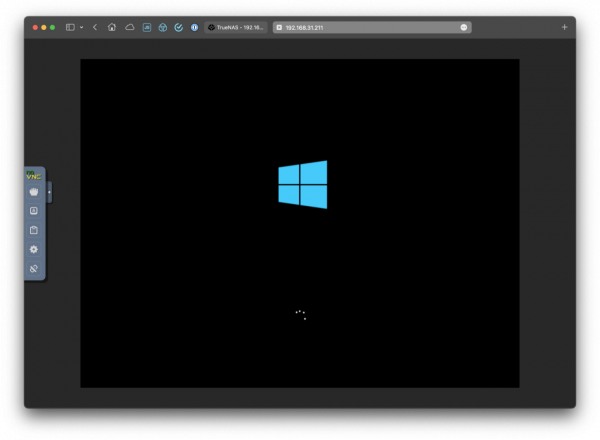This screenshot has height=440, width=600.
Task: Click the Windows logo in VNC screen
Action: (303, 185)
